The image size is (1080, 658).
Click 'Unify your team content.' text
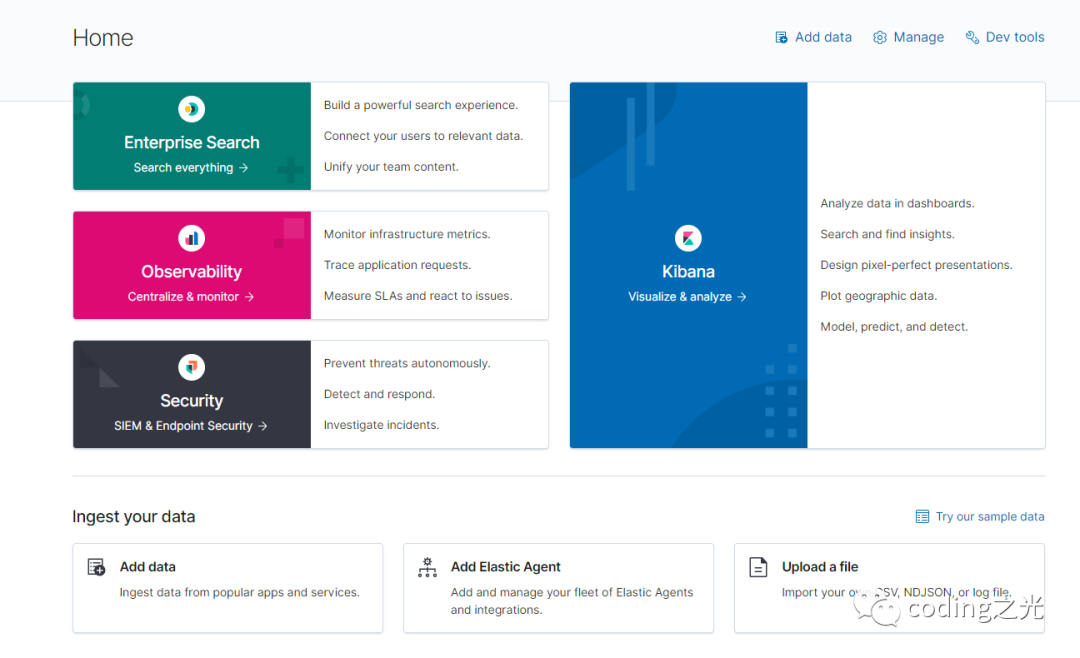pos(391,167)
